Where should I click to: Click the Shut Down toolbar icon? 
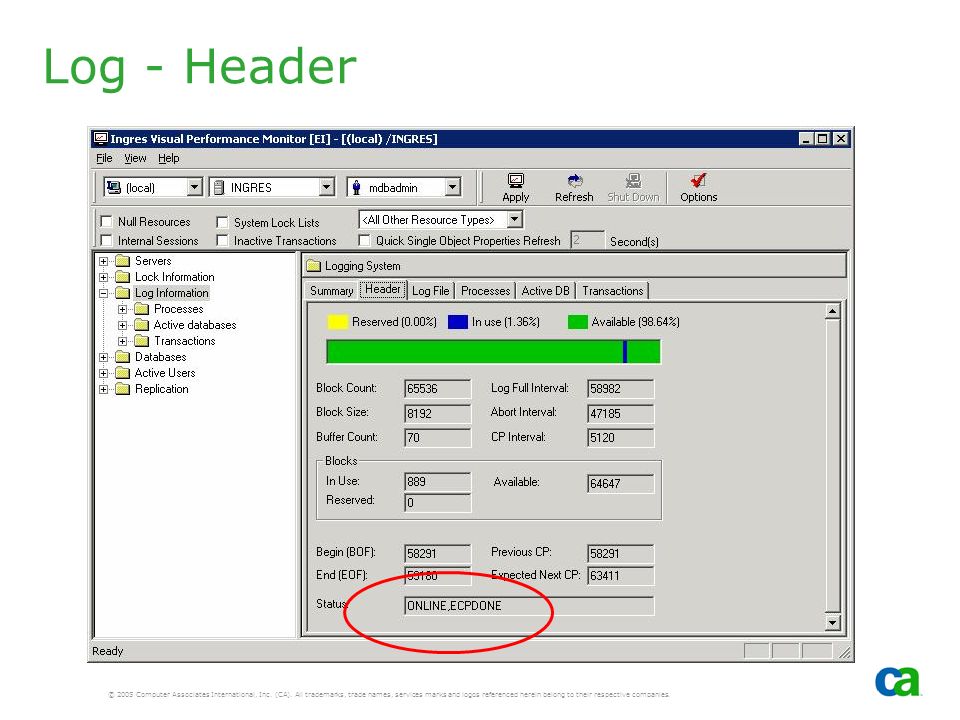click(x=633, y=181)
